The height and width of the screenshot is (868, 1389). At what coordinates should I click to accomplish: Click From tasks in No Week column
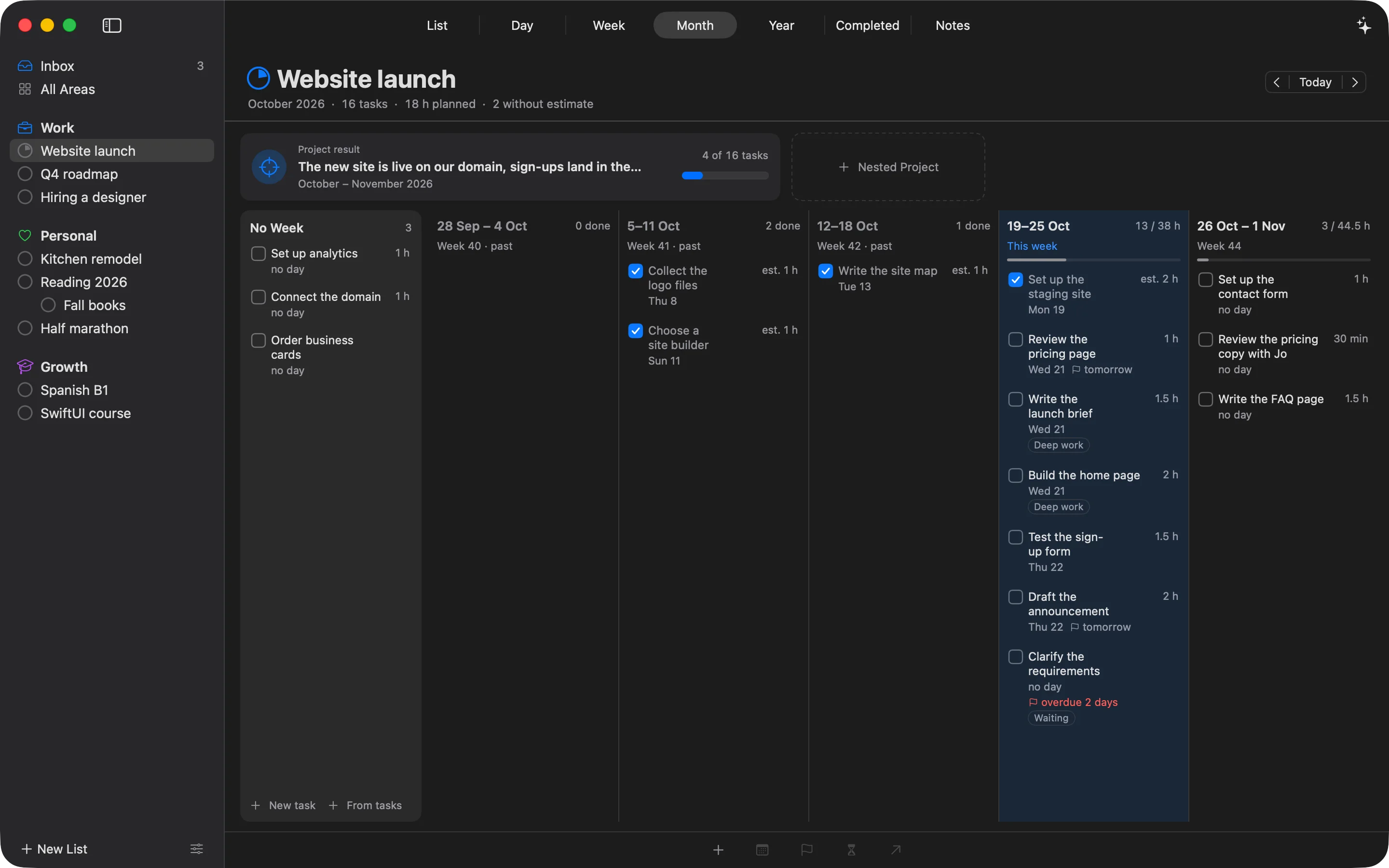tap(366, 805)
